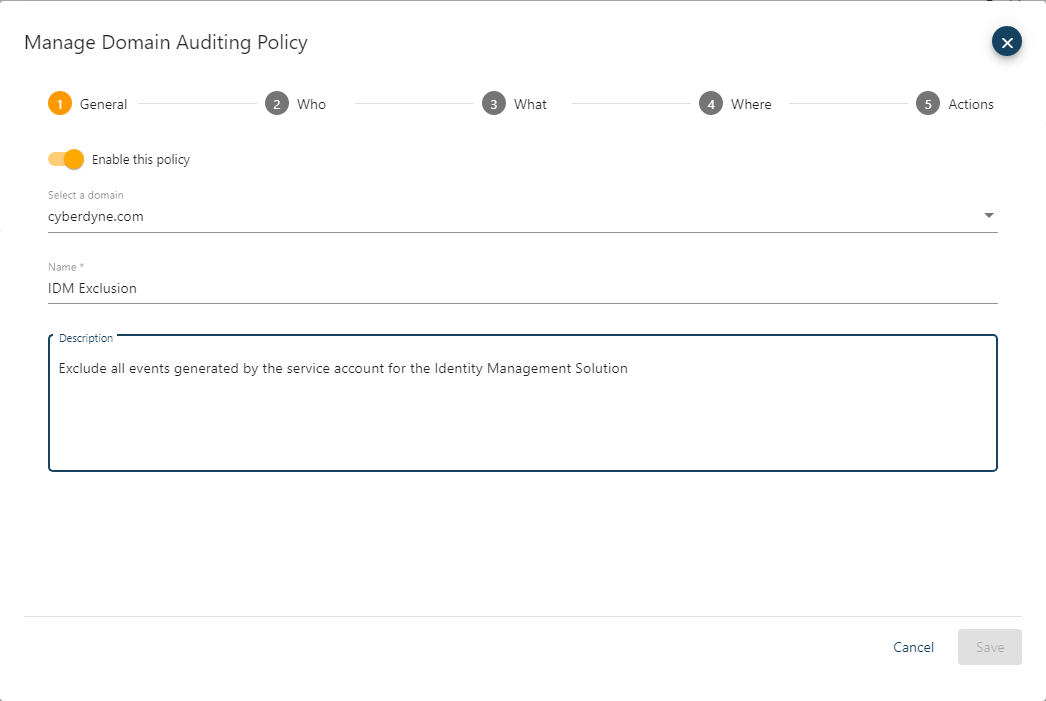Screen dimensions: 1046x701
Task: Click into the Description text area
Action: click(x=522, y=410)
